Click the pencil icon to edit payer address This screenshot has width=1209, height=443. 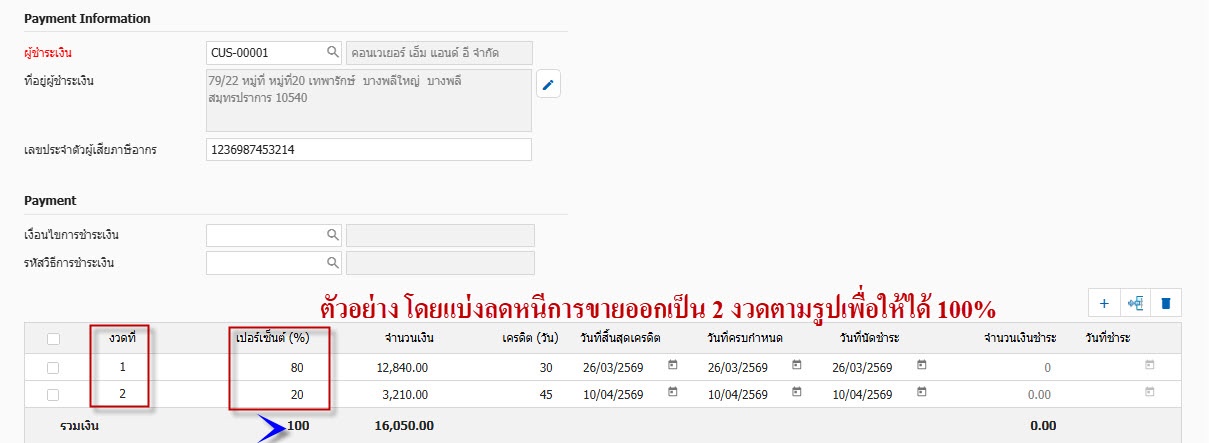548,85
